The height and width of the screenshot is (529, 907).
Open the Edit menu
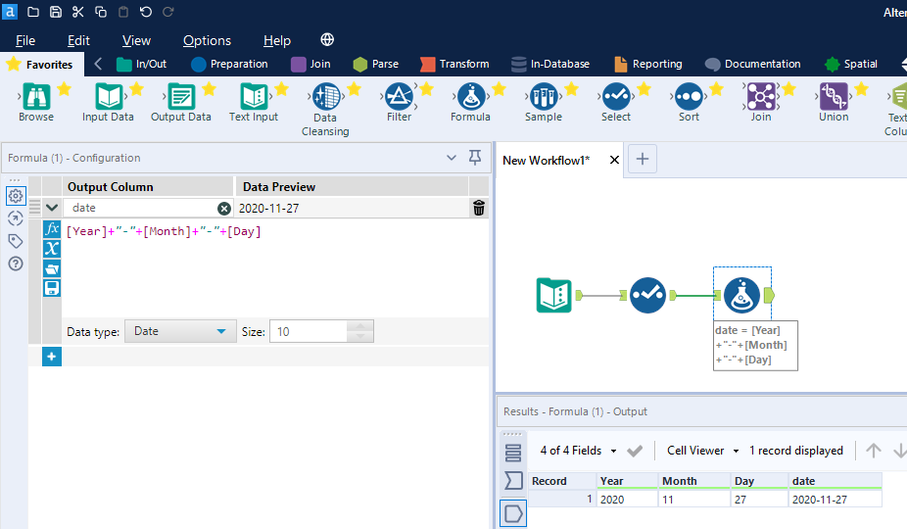(78, 40)
